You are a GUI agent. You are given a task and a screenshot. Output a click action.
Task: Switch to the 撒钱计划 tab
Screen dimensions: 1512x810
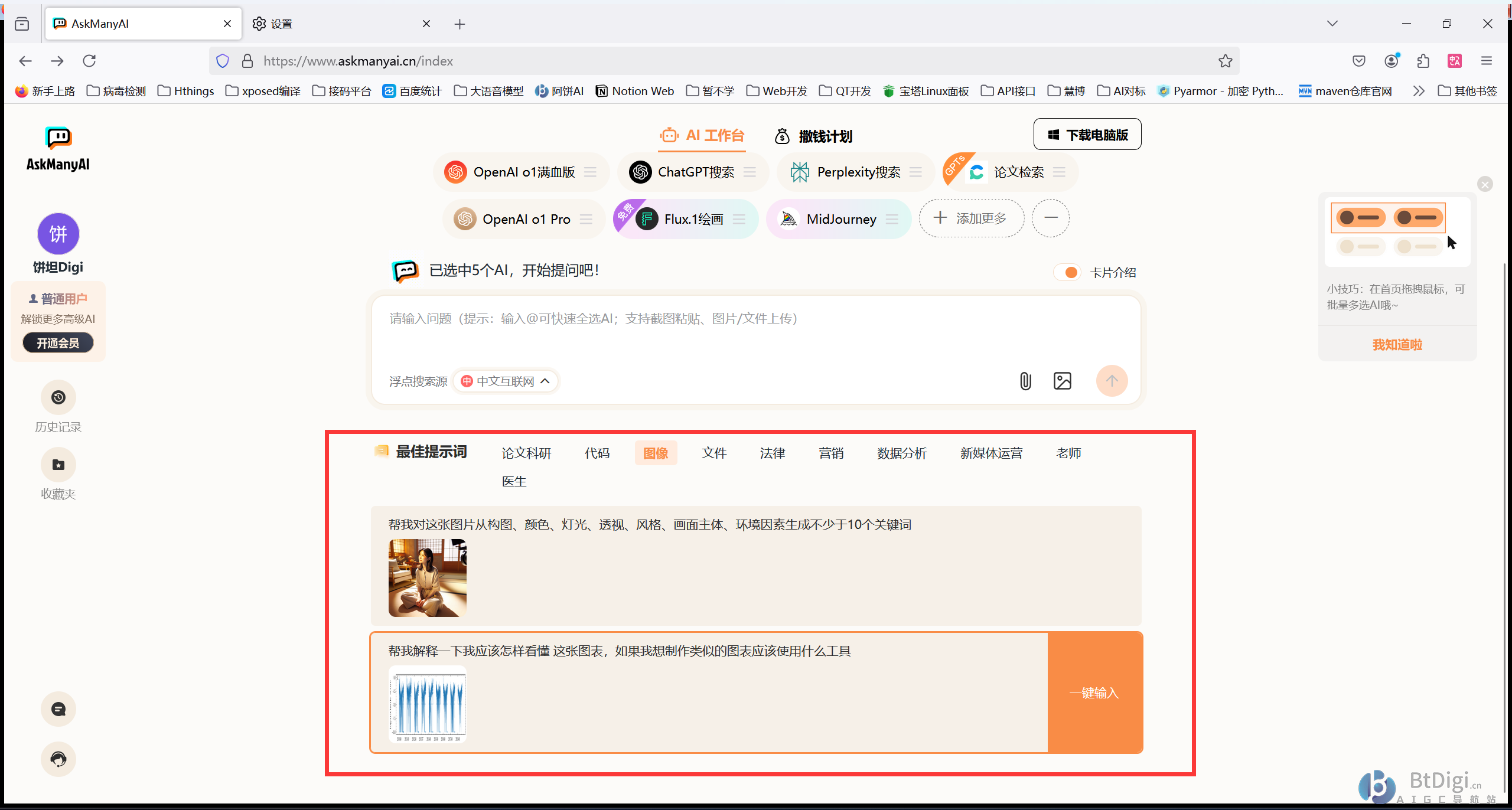pos(814,136)
